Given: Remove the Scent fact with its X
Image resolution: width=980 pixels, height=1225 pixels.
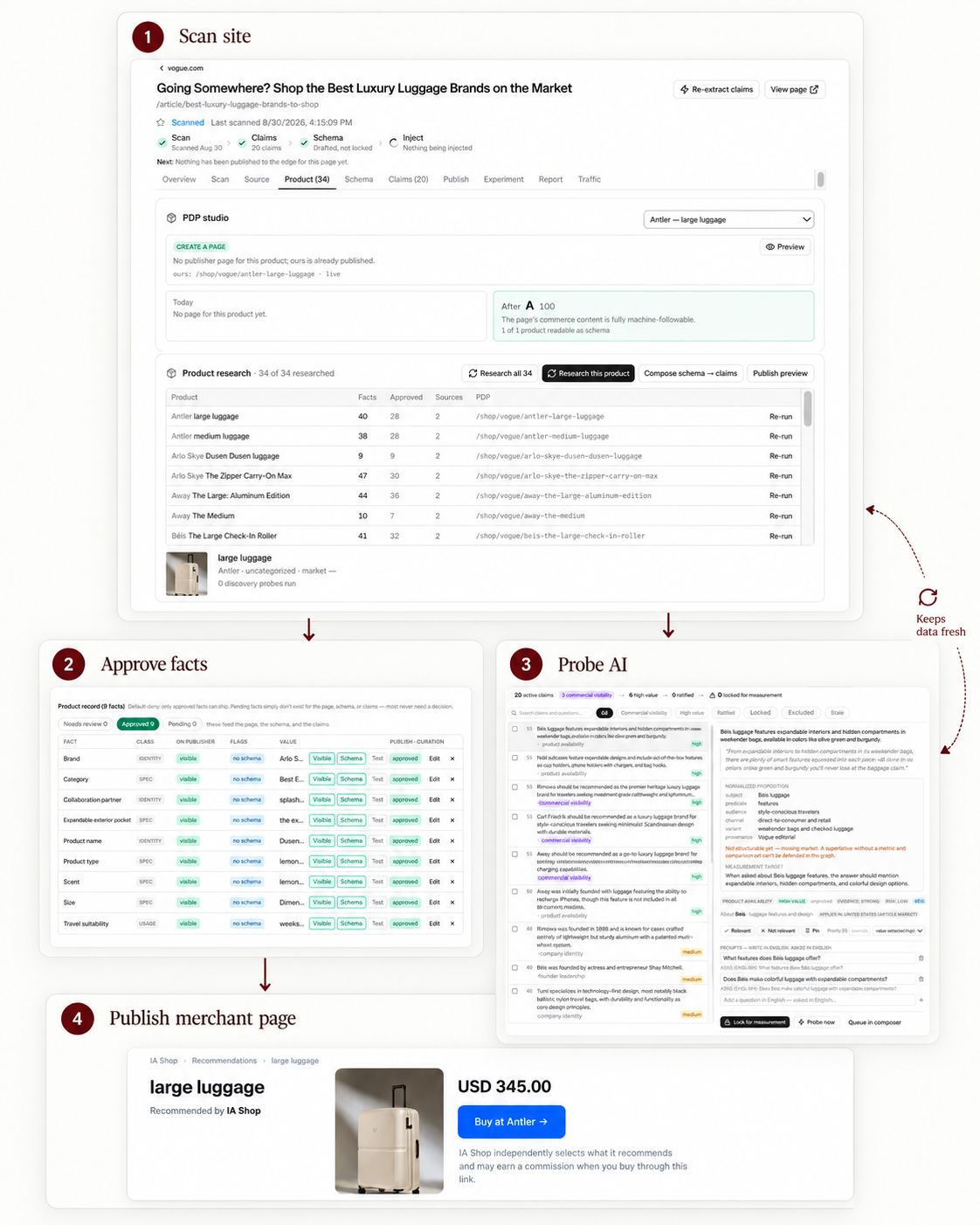Looking at the screenshot, I should tap(452, 882).
